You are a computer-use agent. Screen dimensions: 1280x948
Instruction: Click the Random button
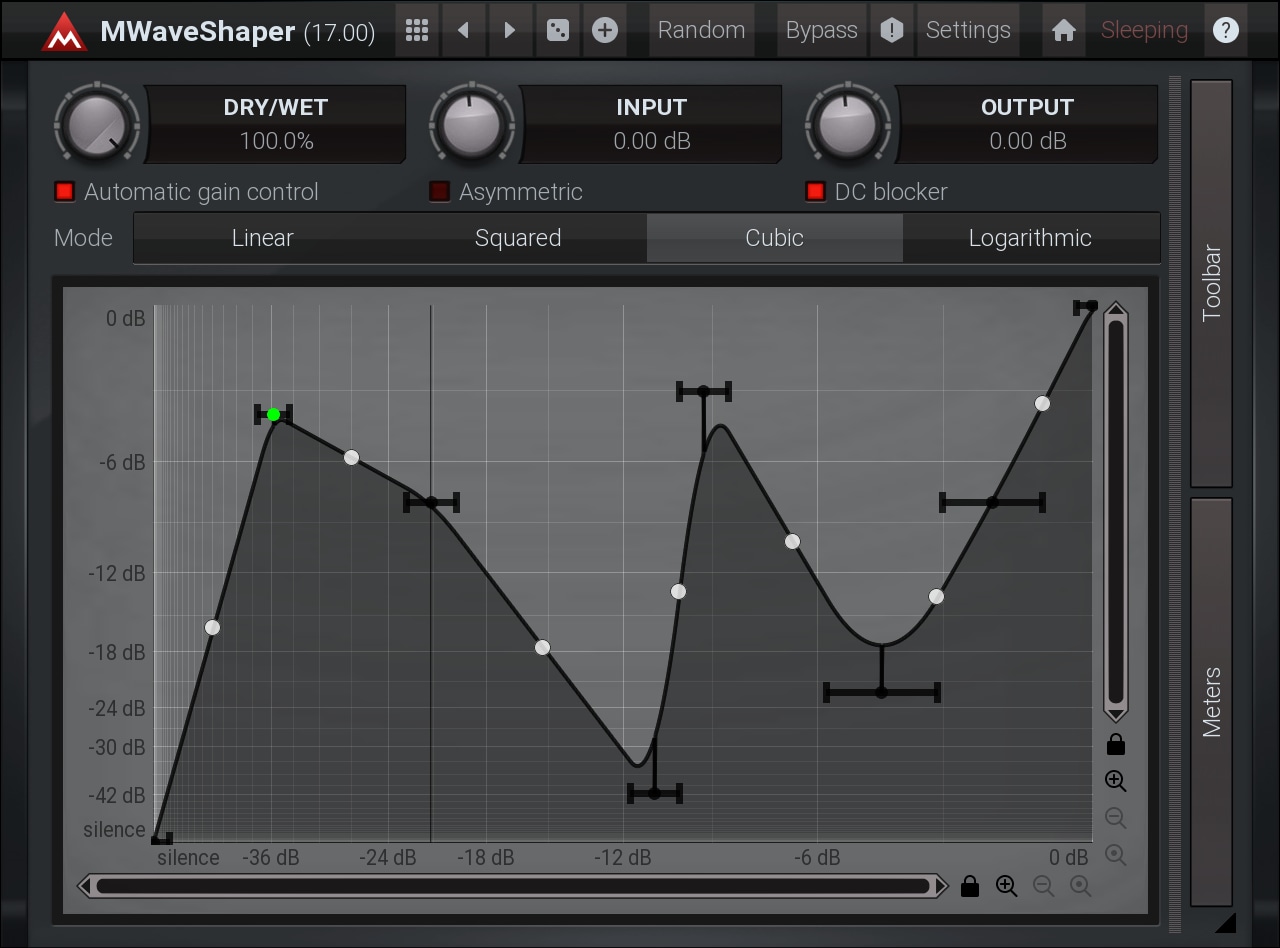[701, 30]
